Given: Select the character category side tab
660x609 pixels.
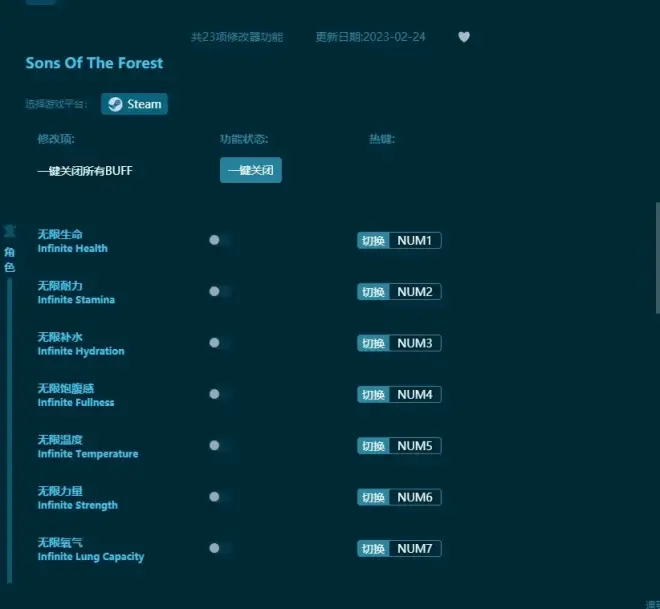Looking at the screenshot, I should 9,253.
